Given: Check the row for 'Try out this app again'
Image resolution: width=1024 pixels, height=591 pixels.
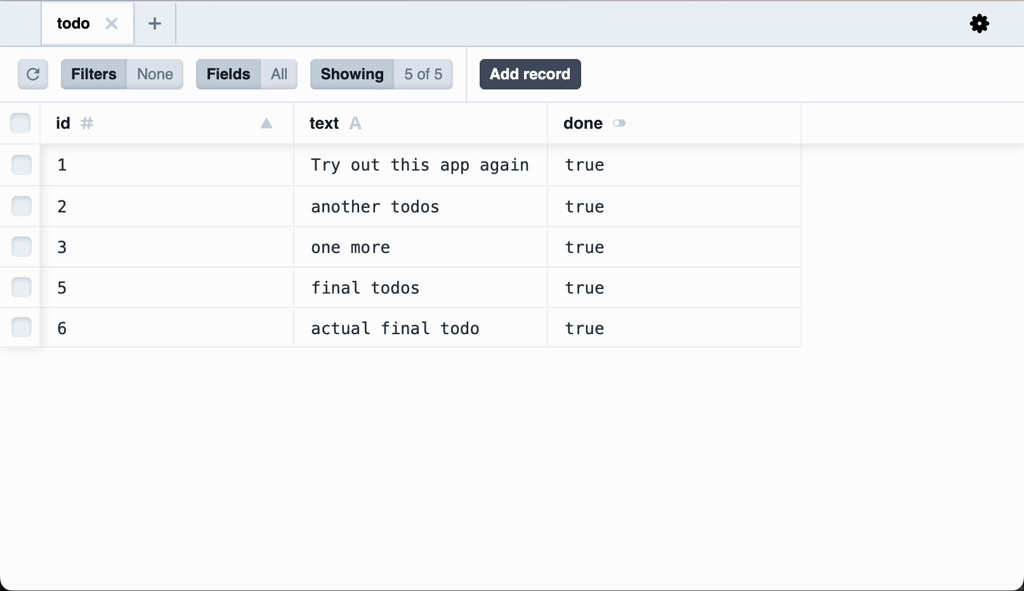Looking at the screenshot, I should click(20, 164).
